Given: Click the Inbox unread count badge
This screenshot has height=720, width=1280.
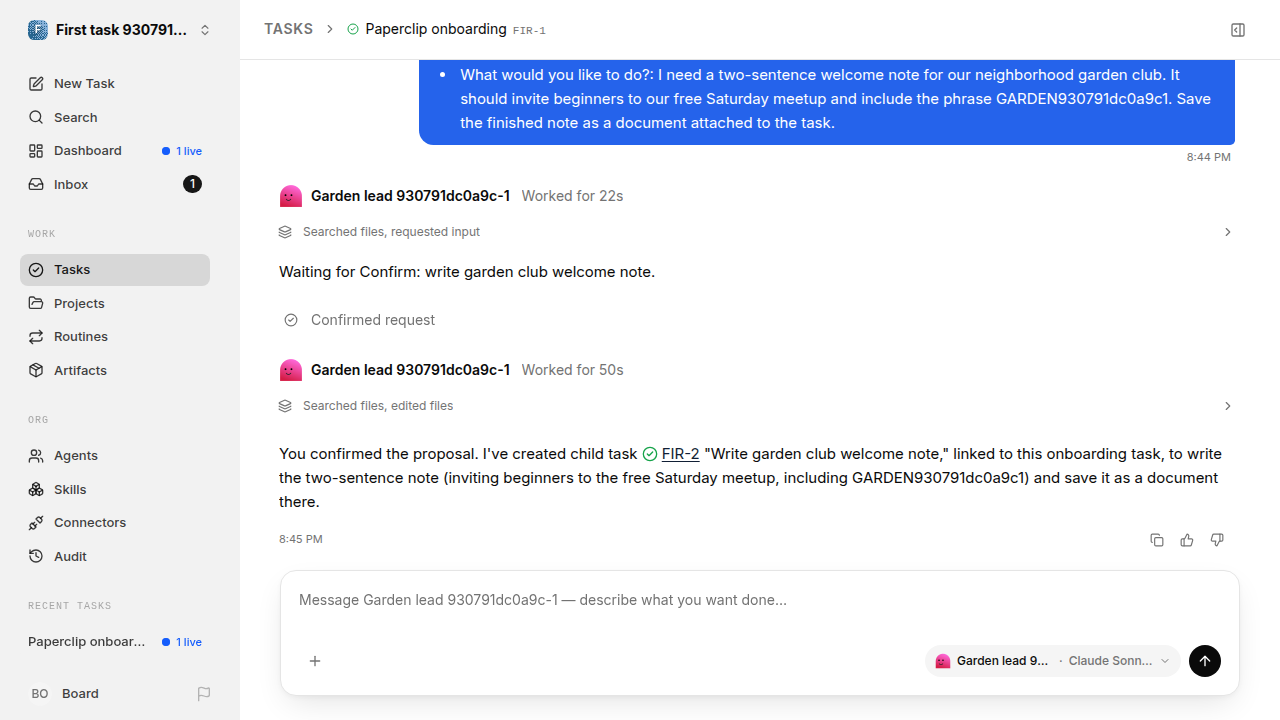Looking at the screenshot, I should pos(192,184).
